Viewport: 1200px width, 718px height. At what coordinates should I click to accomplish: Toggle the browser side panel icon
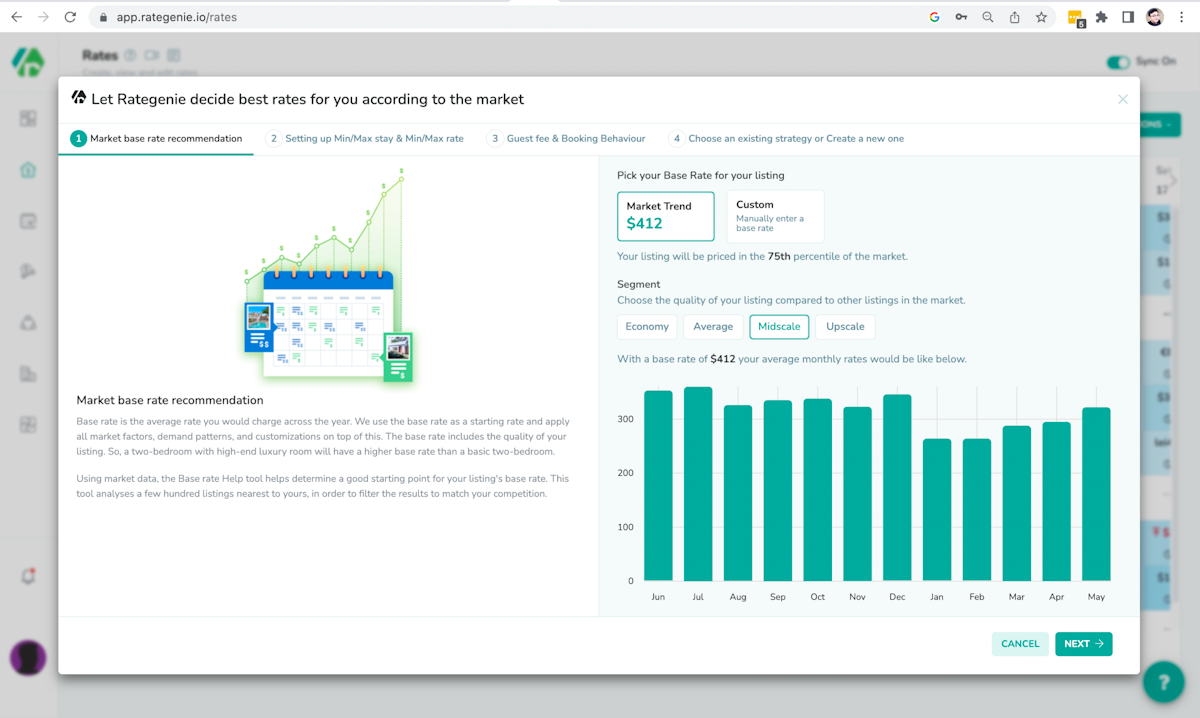click(1128, 17)
